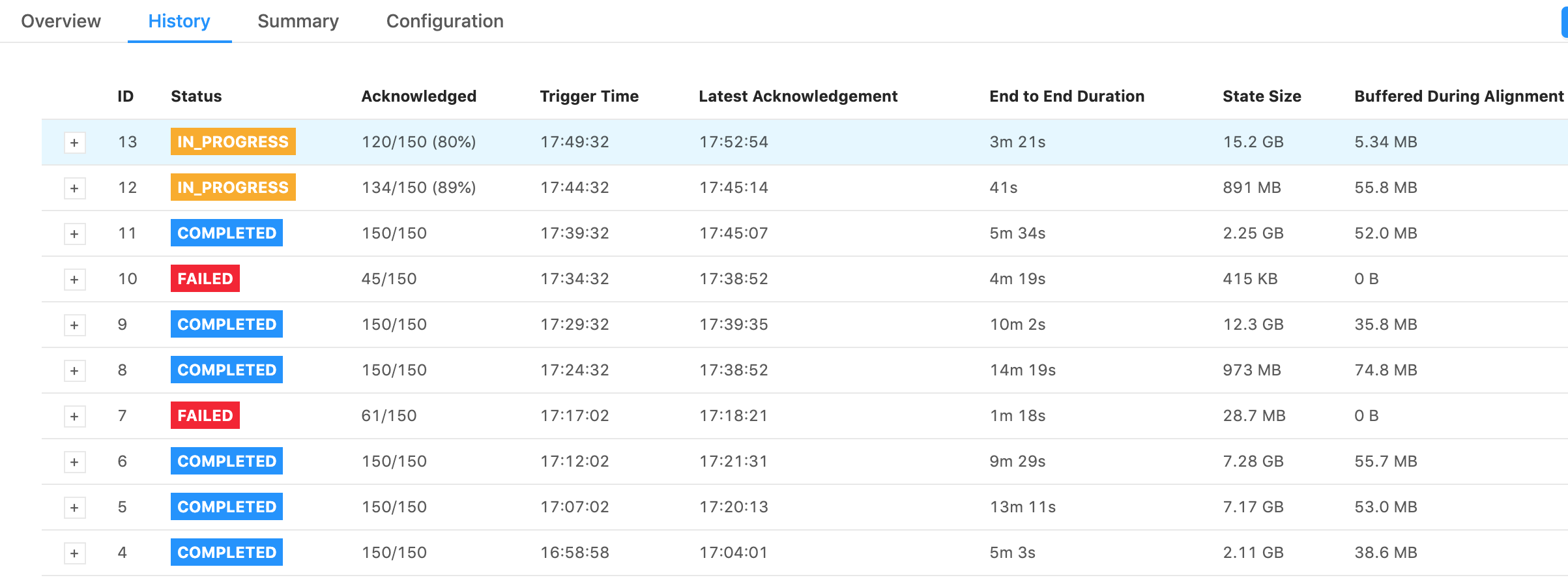Open the Summary tab
The height and width of the screenshot is (584, 1568).
coord(298,22)
